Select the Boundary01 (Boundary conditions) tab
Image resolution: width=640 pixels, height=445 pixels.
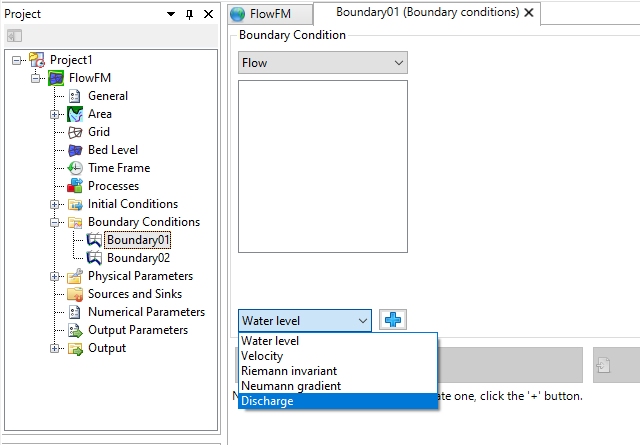427,12
